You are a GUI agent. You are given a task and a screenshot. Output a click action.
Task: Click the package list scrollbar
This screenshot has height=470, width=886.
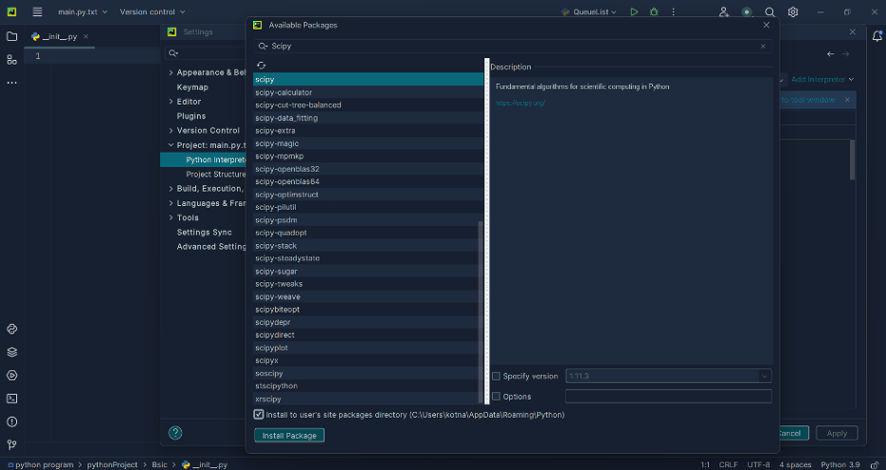coord(480,311)
